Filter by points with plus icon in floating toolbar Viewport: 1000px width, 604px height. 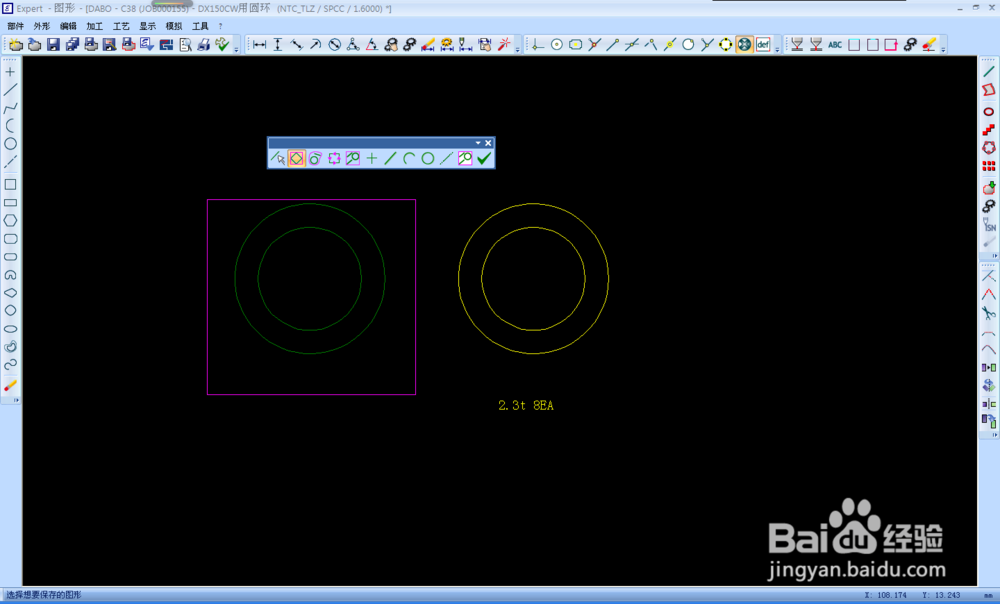(x=372, y=158)
